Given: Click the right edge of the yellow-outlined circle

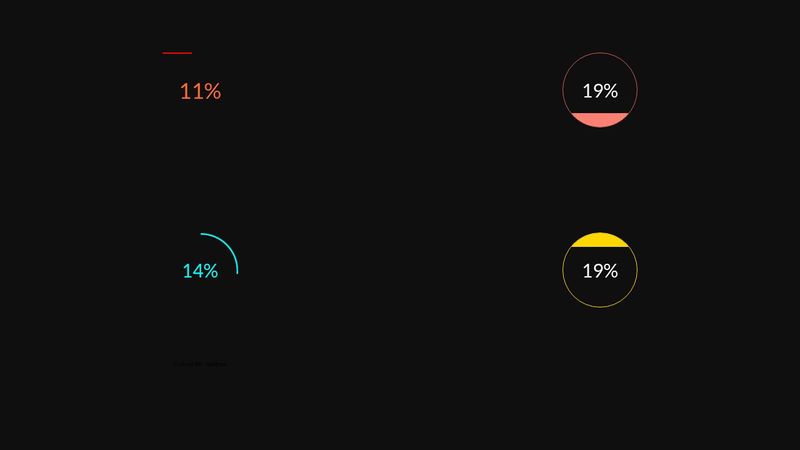Looking at the screenshot, I should click(x=636, y=271).
